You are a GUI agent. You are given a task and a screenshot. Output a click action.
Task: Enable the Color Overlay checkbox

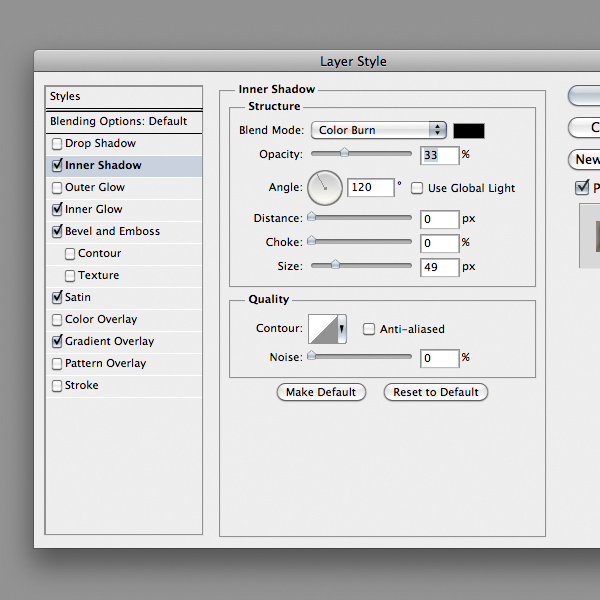57,320
